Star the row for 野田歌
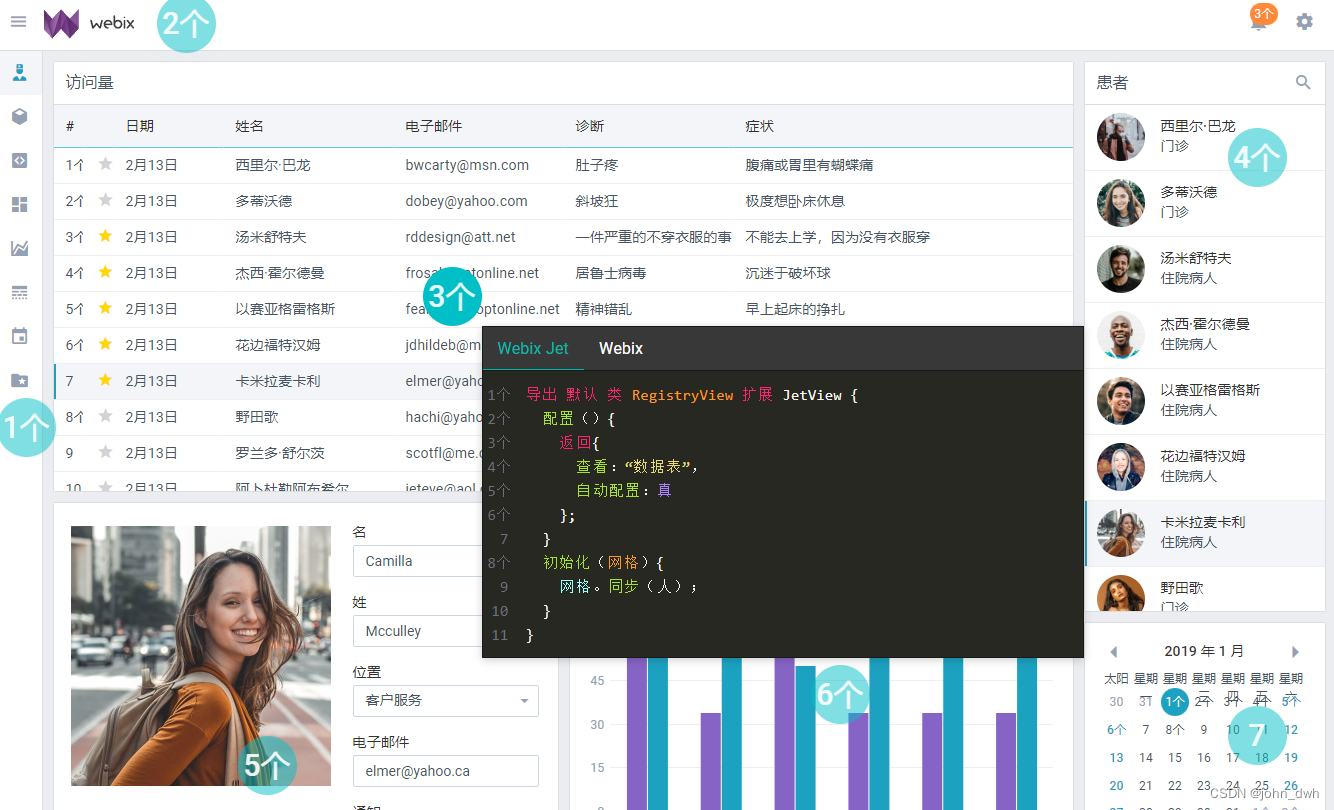The width and height of the screenshot is (1334, 810). [x=105, y=417]
